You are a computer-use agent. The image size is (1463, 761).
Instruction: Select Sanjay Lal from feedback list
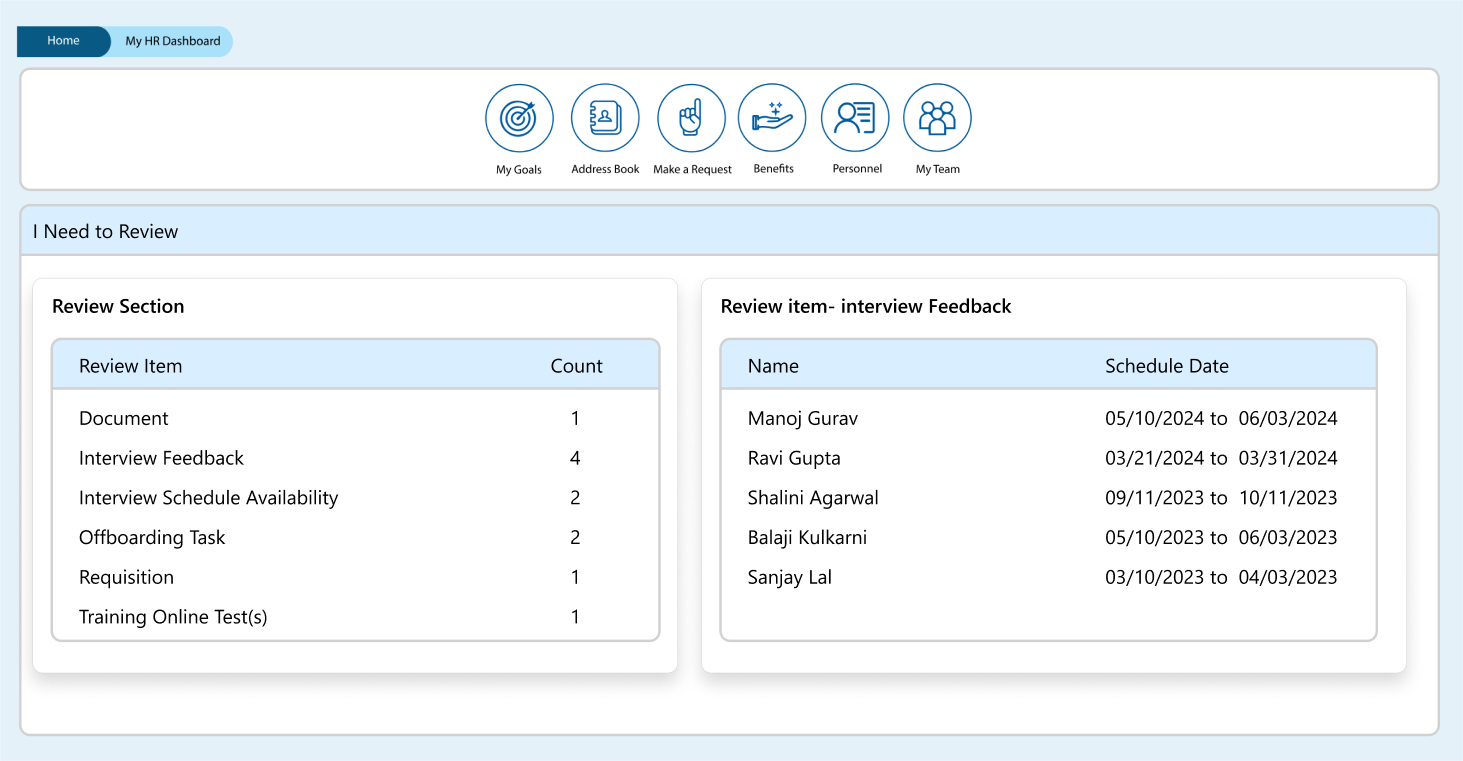(x=789, y=578)
